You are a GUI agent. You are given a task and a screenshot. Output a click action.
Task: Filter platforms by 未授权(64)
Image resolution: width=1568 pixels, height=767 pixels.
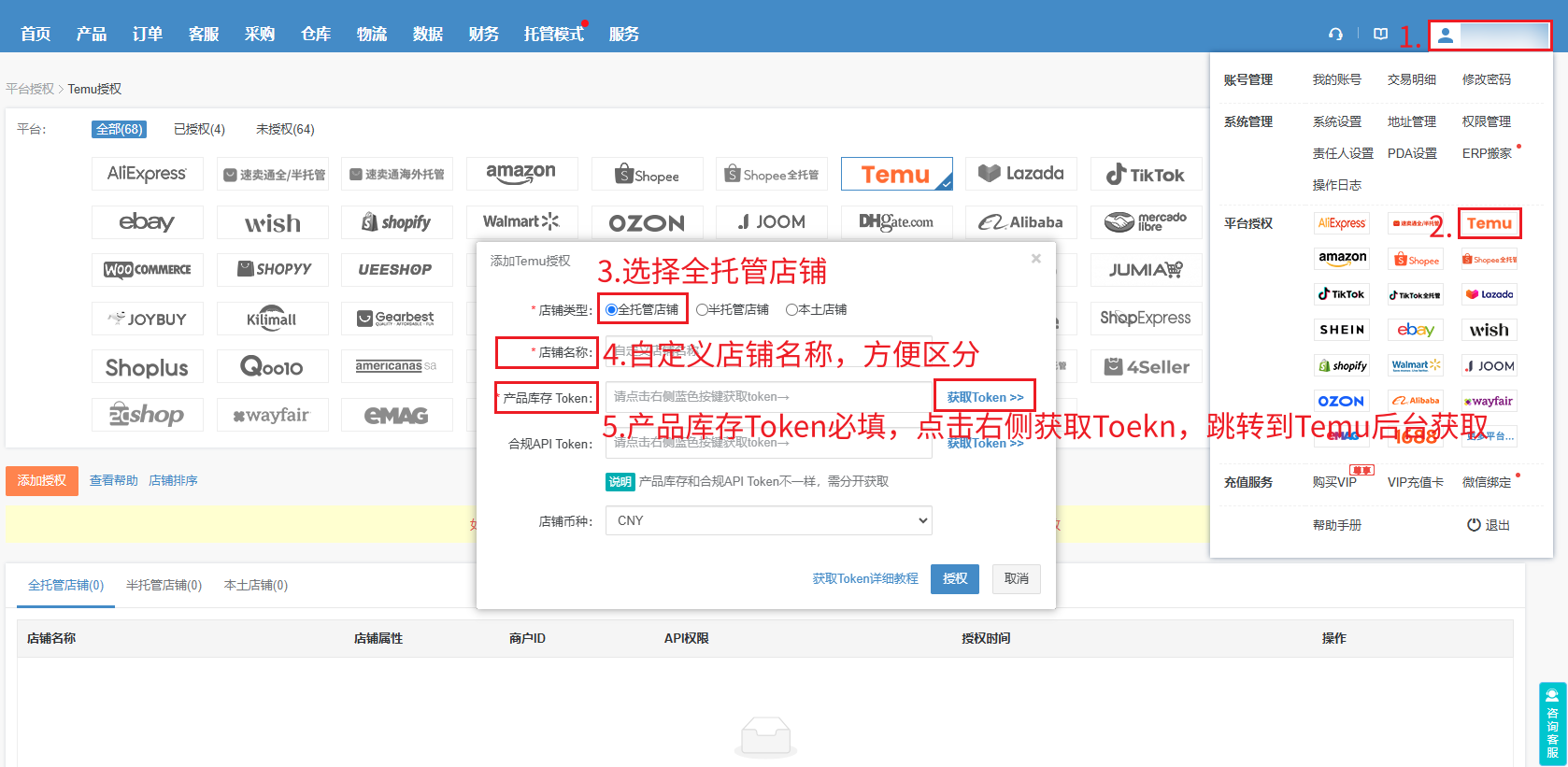coord(285,129)
